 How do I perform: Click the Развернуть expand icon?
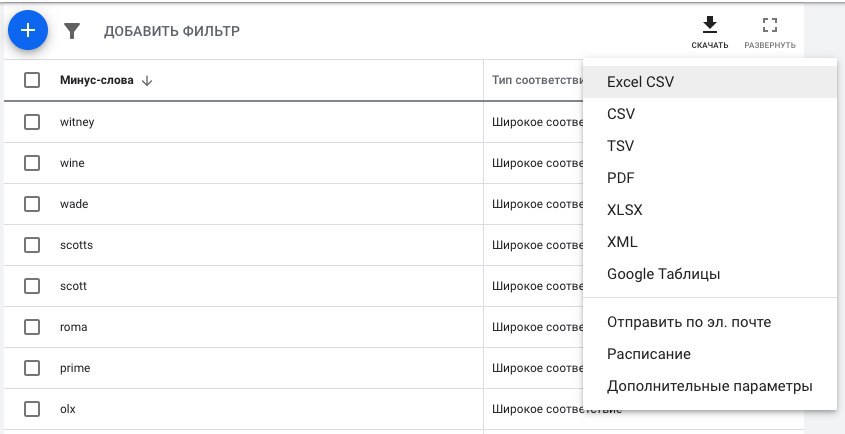pos(770,25)
